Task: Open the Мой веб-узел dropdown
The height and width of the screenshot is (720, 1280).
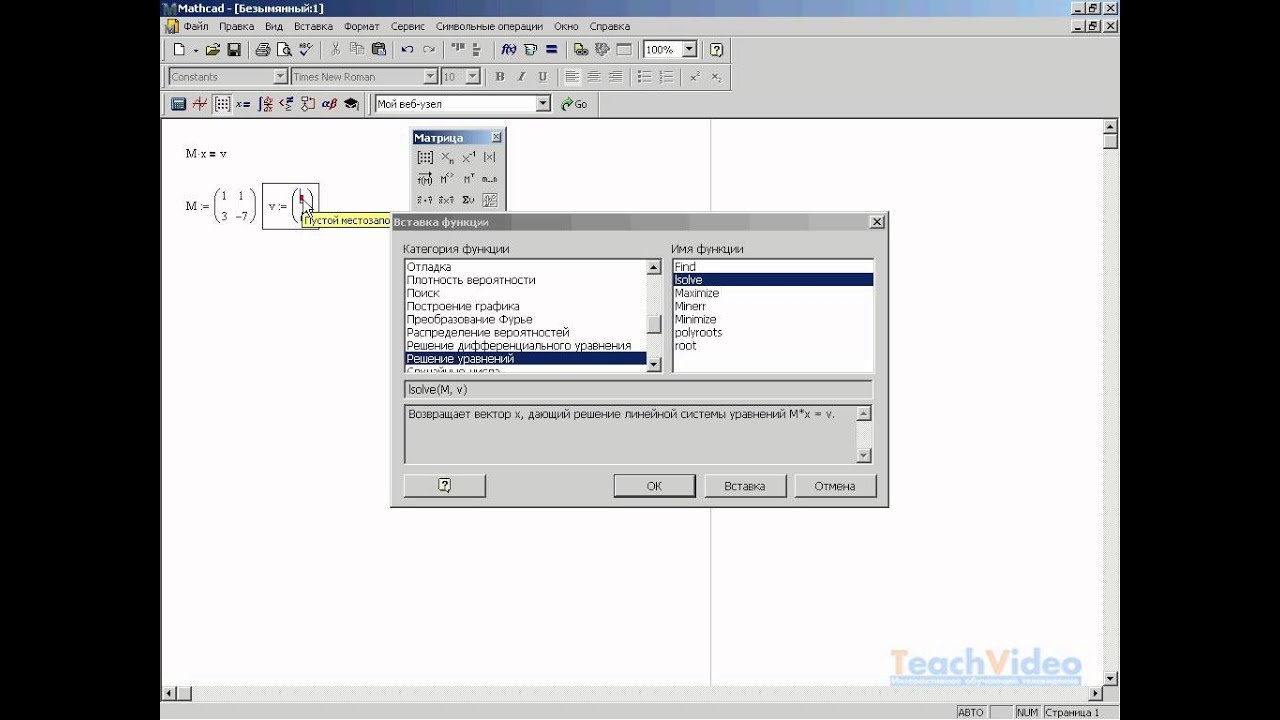Action: tap(543, 103)
